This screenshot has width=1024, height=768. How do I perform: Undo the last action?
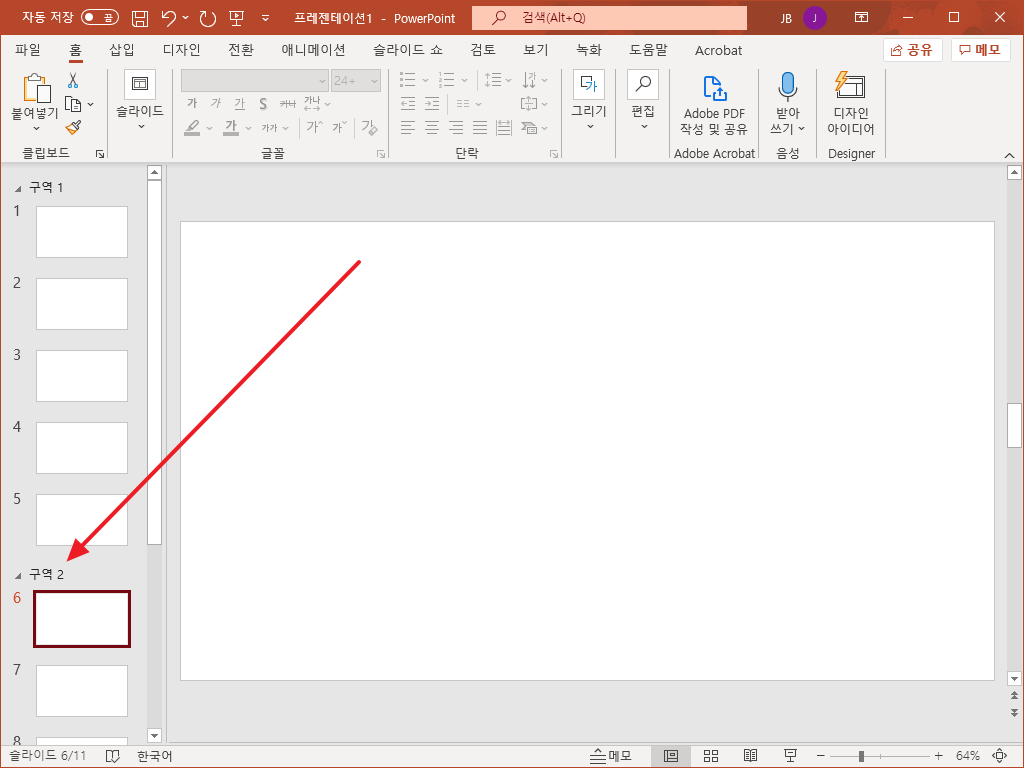[x=168, y=18]
